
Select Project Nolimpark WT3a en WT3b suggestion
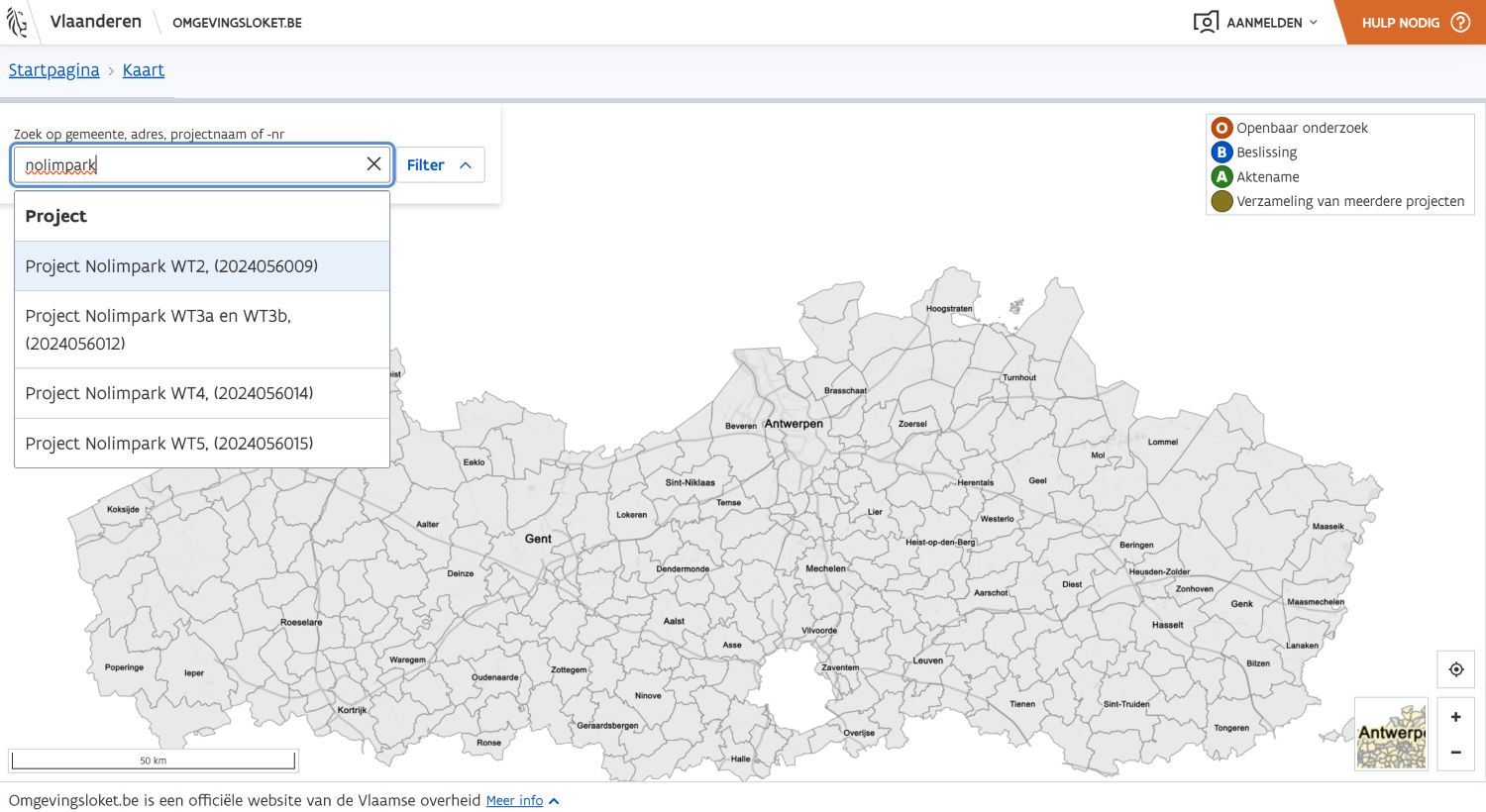(x=159, y=329)
